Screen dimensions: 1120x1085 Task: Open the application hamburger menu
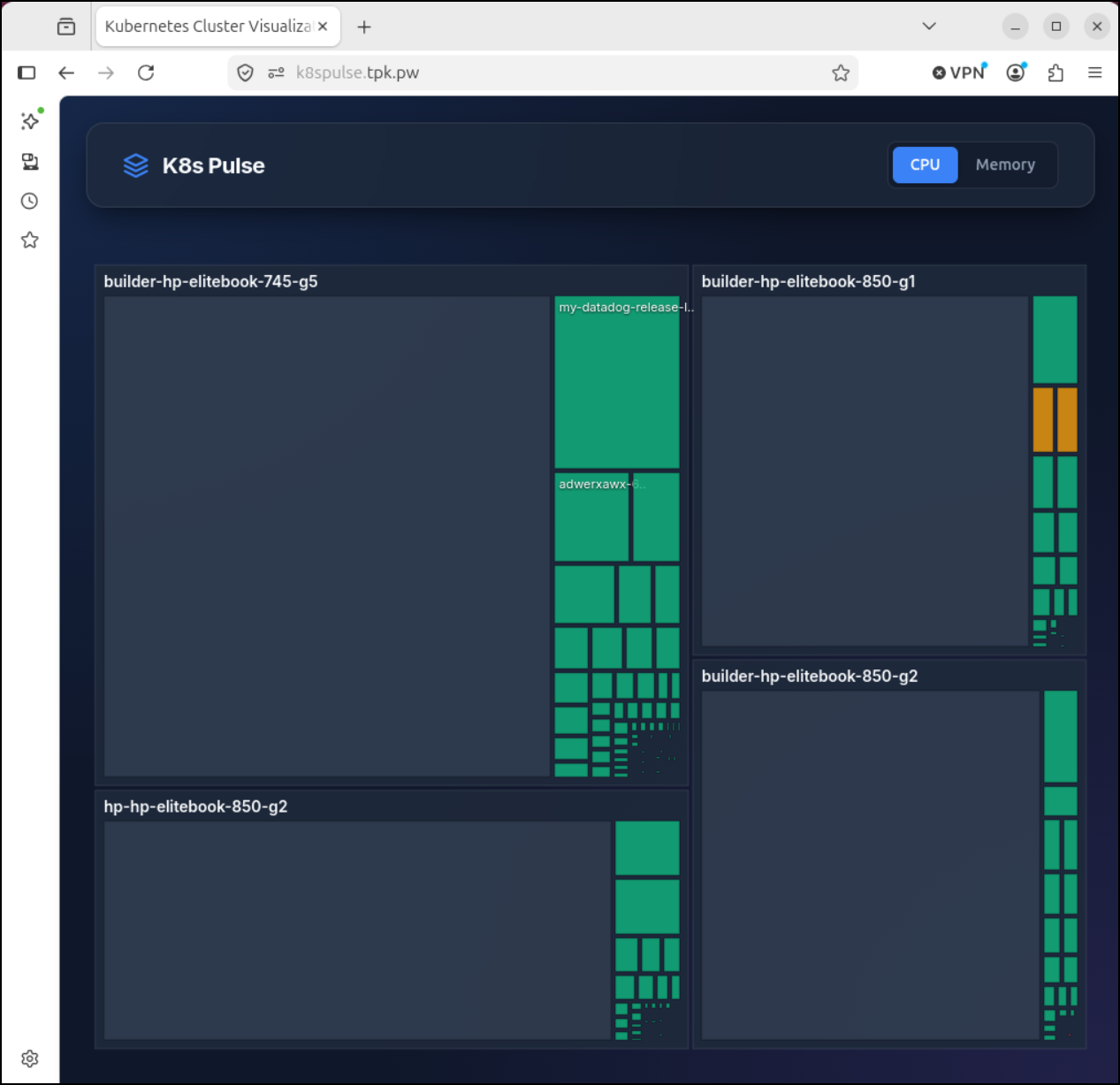(1094, 73)
